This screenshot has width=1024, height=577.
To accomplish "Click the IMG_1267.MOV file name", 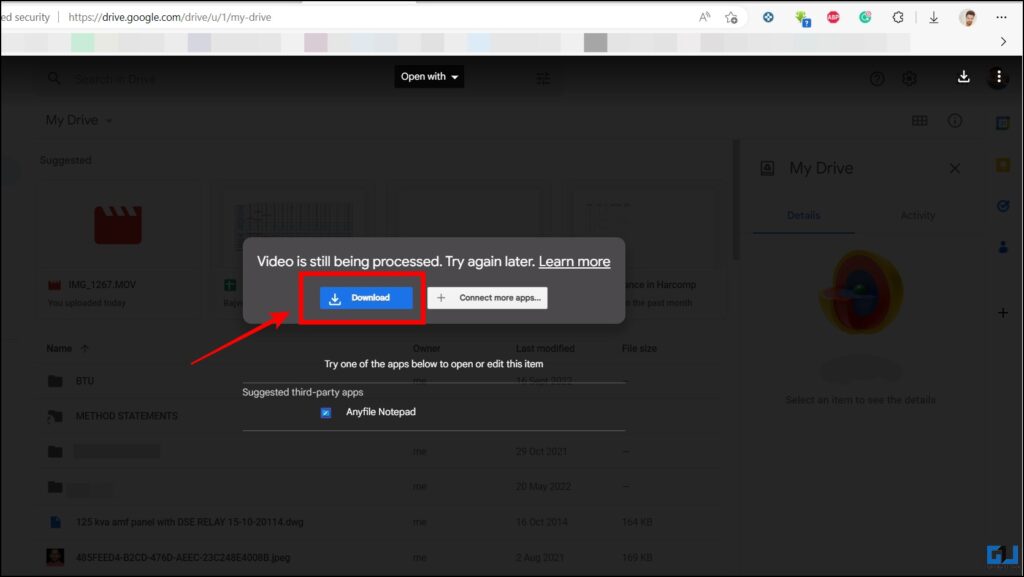I will point(102,285).
